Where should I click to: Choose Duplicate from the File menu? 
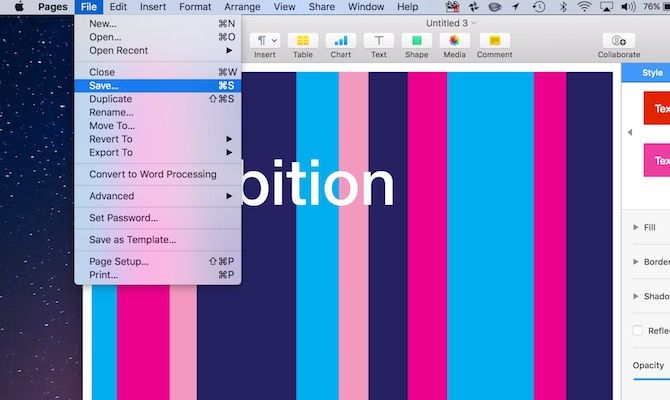(158, 99)
